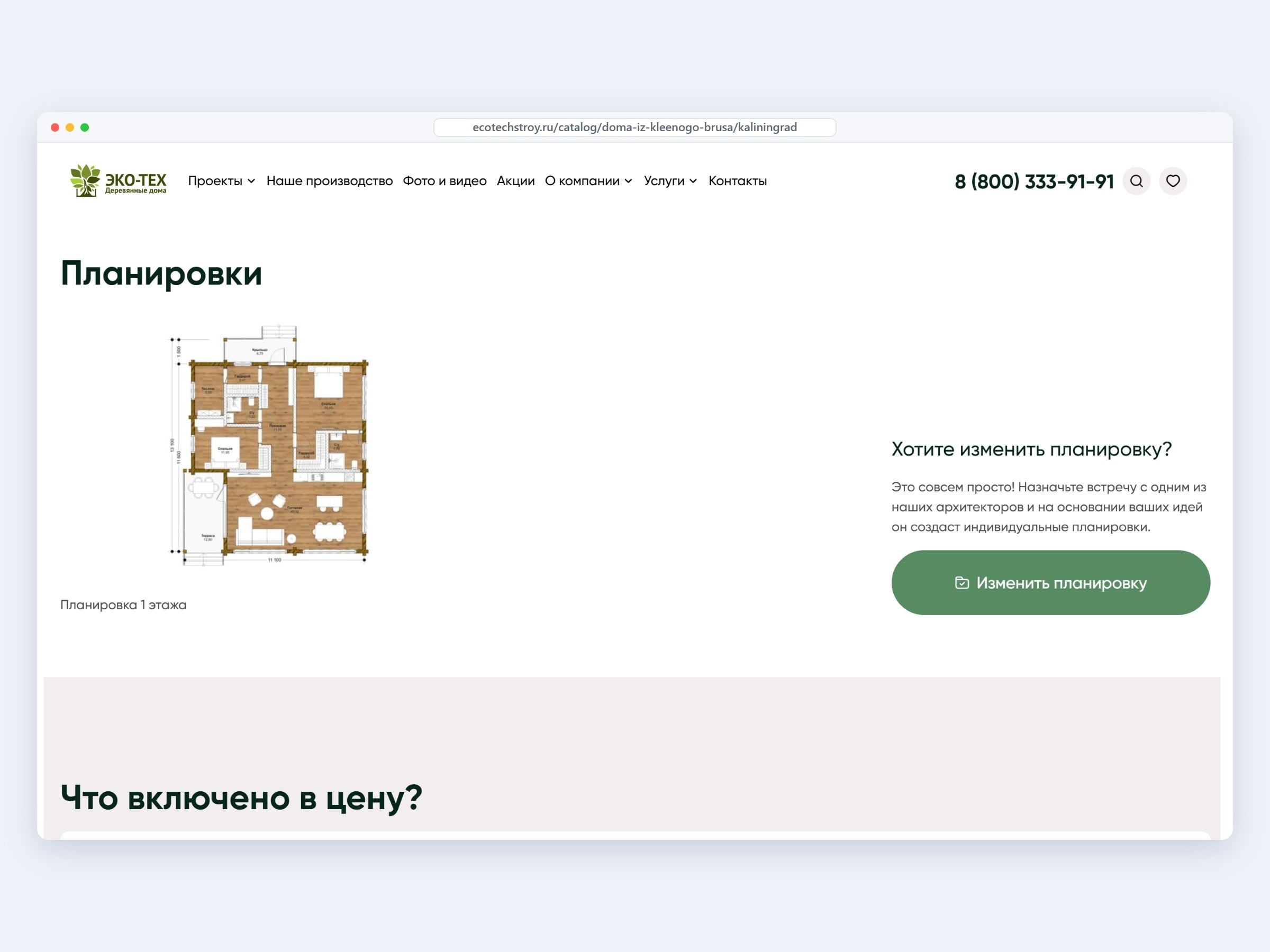This screenshot has width=1270, height=952.
Task: Click the Изменить планировку button
Action: (1051, 582)
